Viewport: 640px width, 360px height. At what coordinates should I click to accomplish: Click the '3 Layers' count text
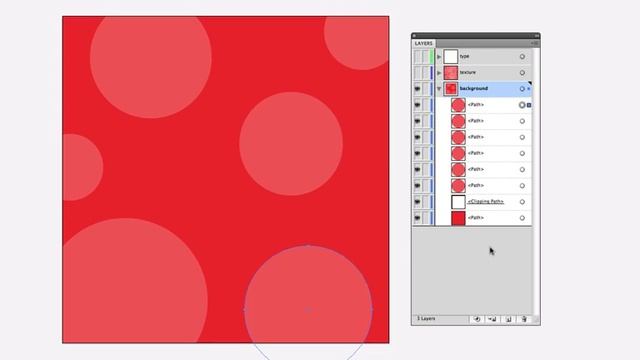(426, 318)
